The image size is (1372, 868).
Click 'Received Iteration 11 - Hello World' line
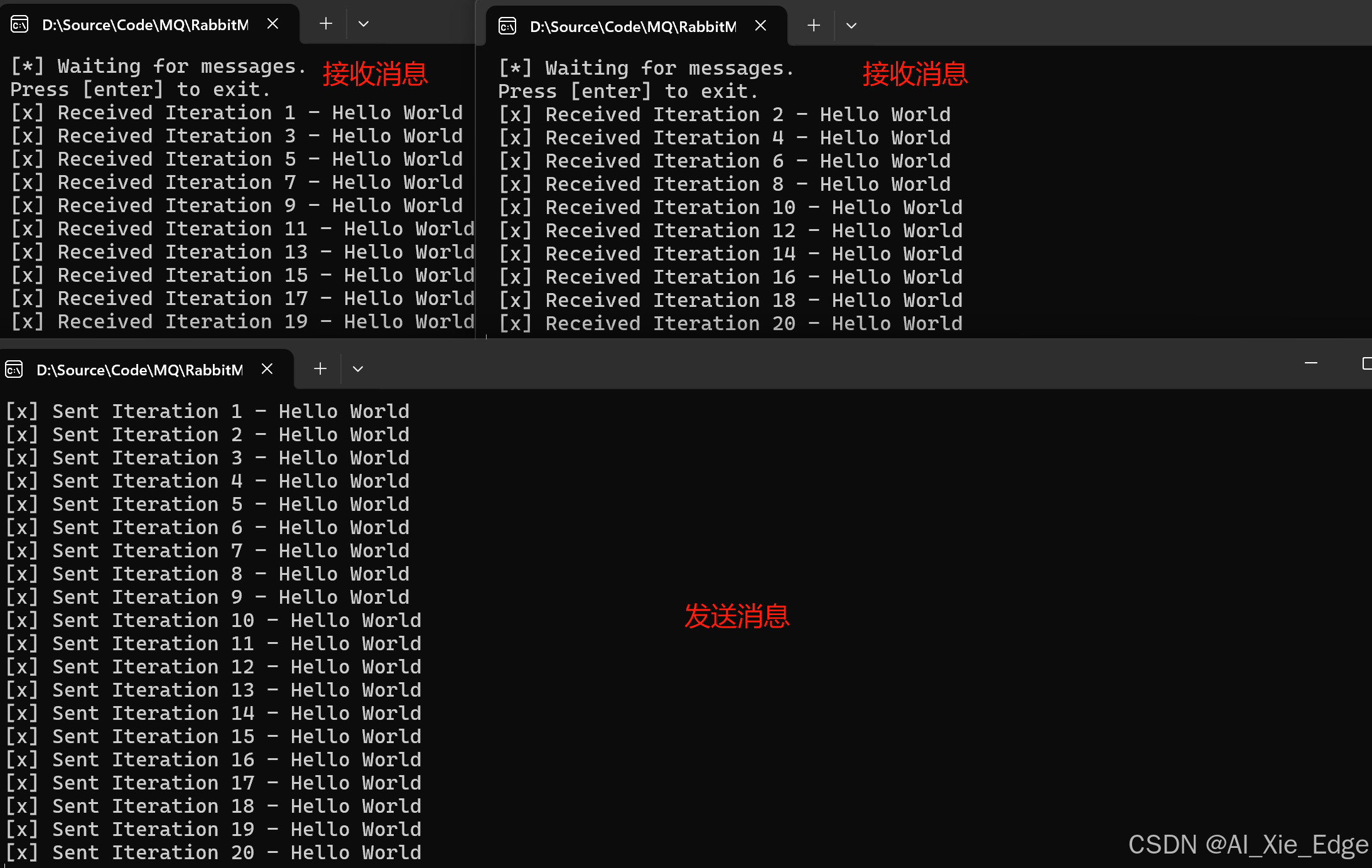243,229
